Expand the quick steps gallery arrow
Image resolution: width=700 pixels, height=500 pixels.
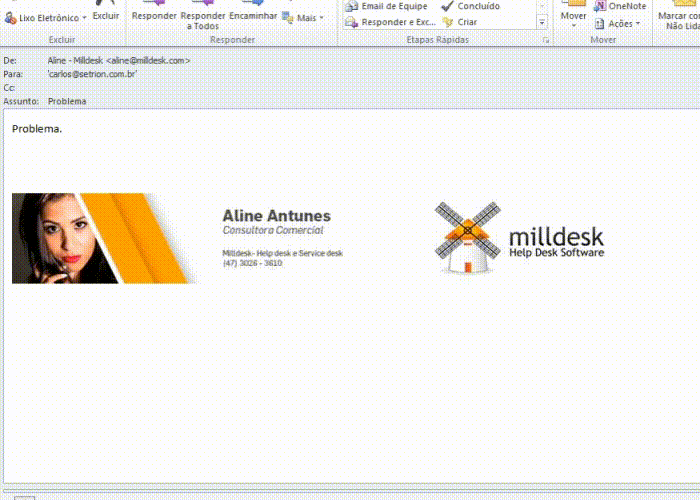click(x=542, y=22)
